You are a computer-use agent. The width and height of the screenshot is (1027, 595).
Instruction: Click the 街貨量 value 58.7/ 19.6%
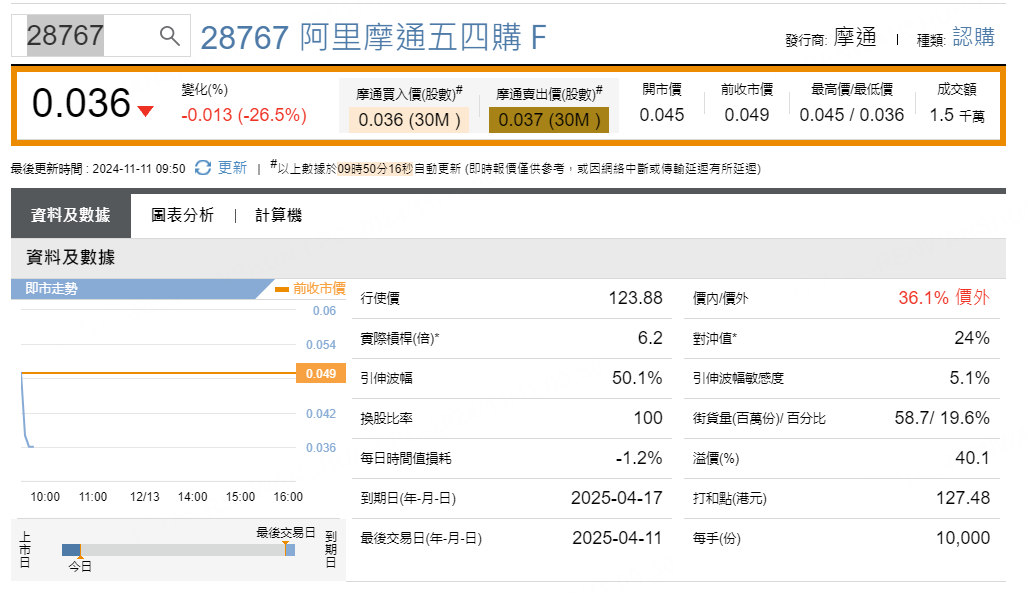pos(942,418)
